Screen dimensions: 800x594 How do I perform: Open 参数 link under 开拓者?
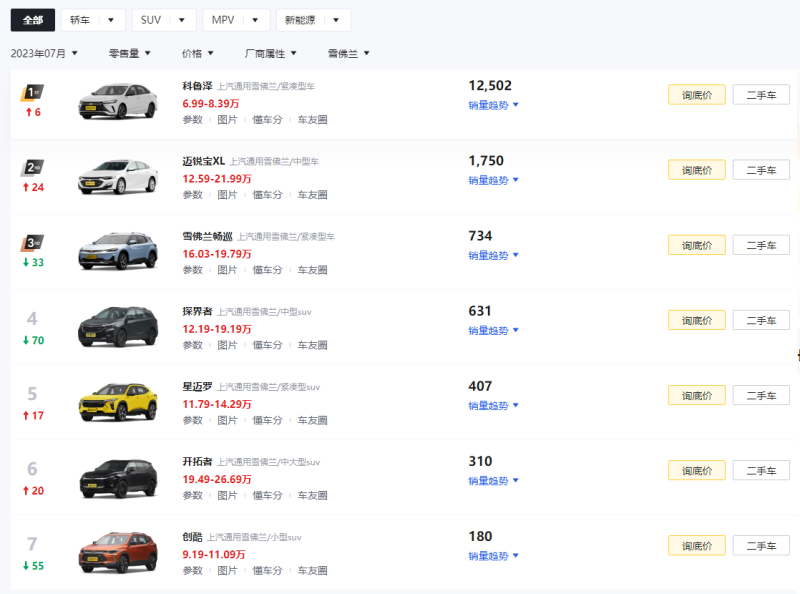click(192, 495)
